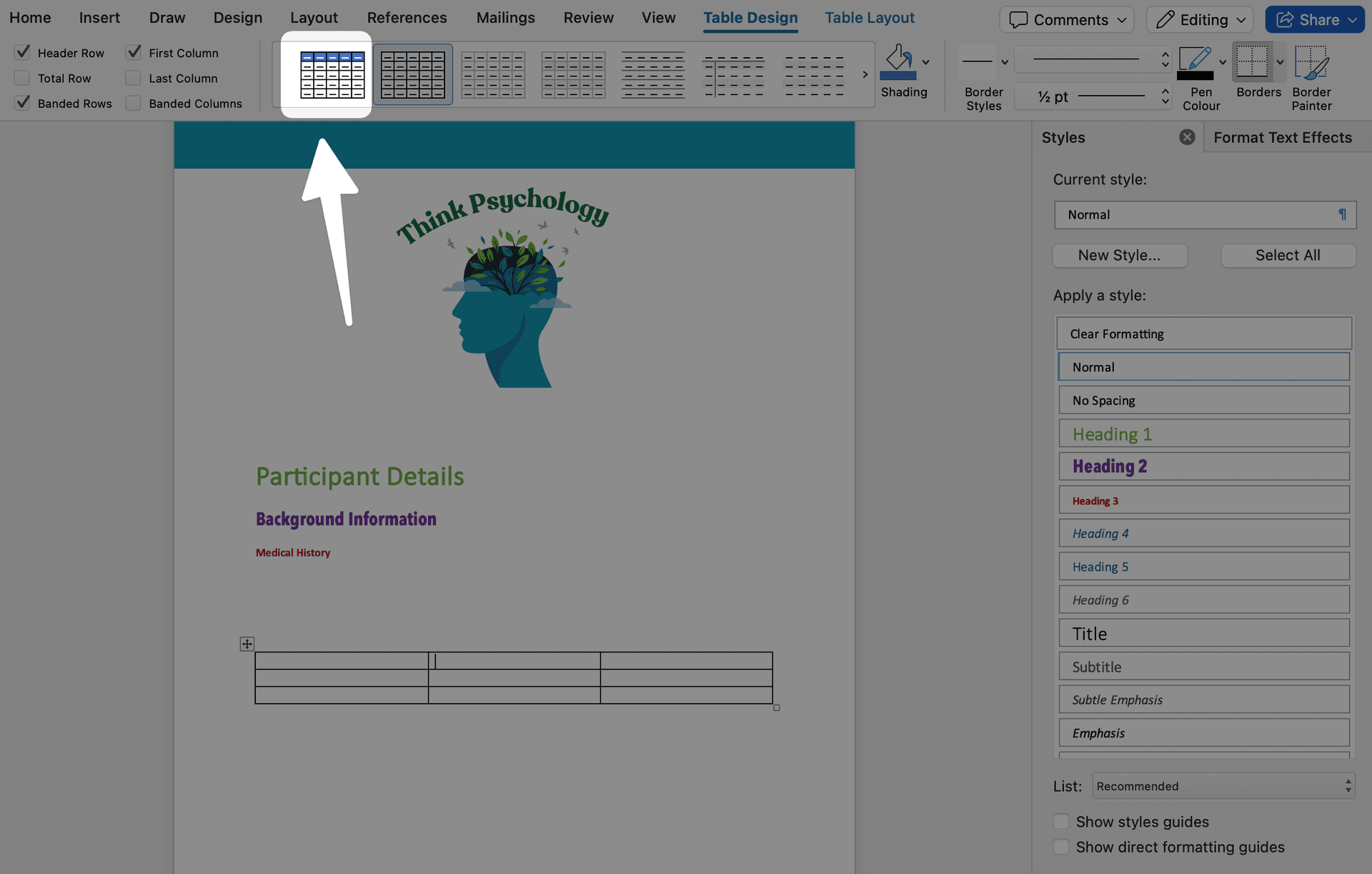Open the References ribbon tab
This screenshot has height=874, width=1372.
pos(407,18)
